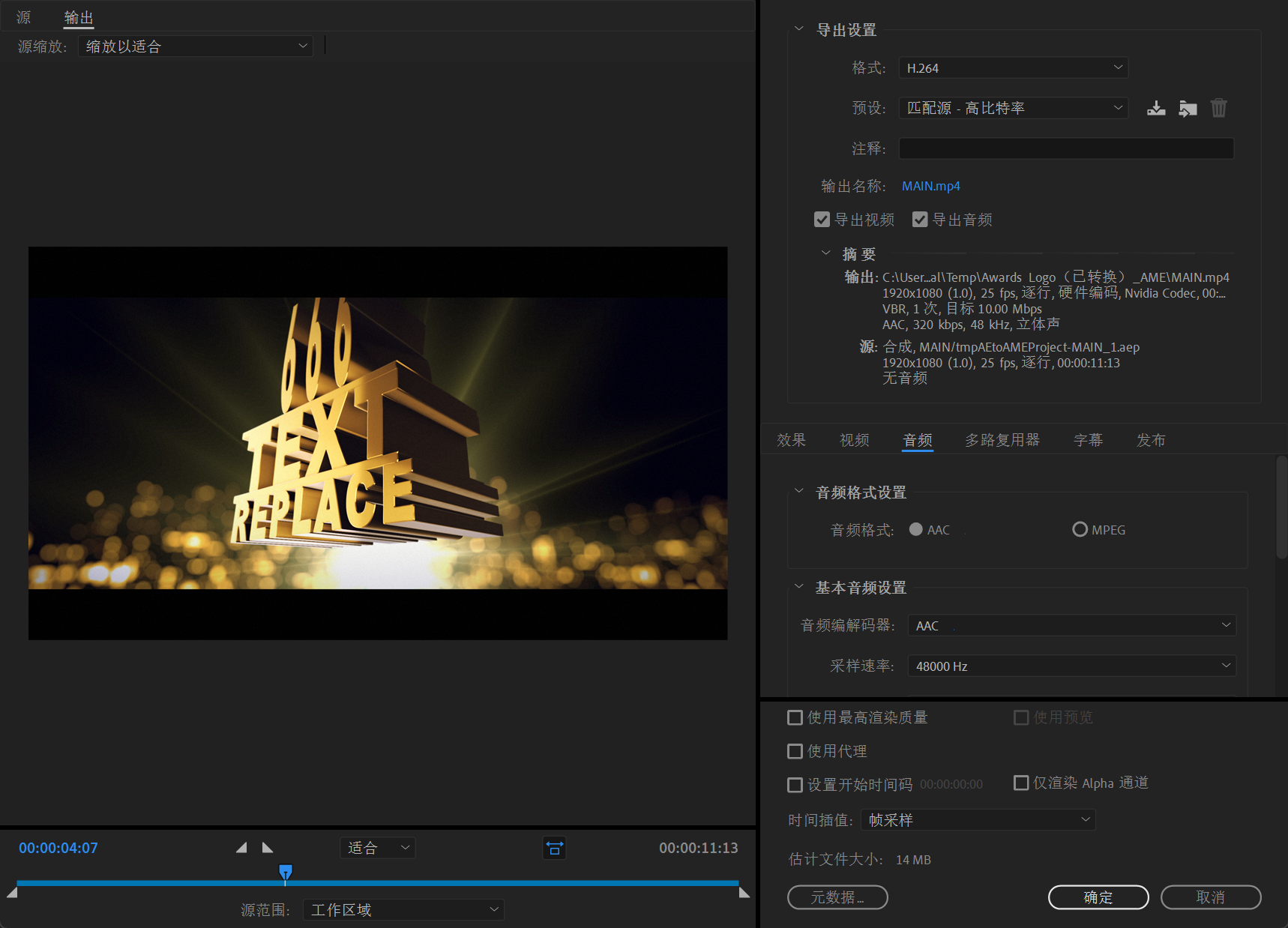Click the set in point marker

pos(241,848)
